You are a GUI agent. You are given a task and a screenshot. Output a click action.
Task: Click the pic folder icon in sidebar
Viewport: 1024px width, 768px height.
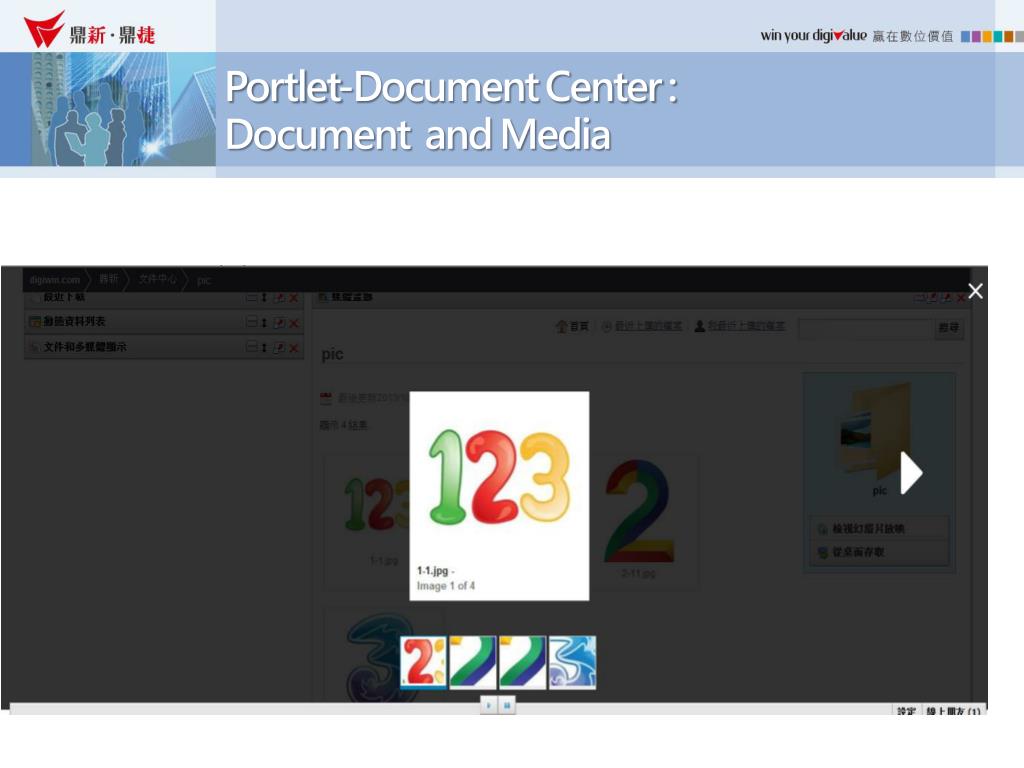[x=875, y=431]
